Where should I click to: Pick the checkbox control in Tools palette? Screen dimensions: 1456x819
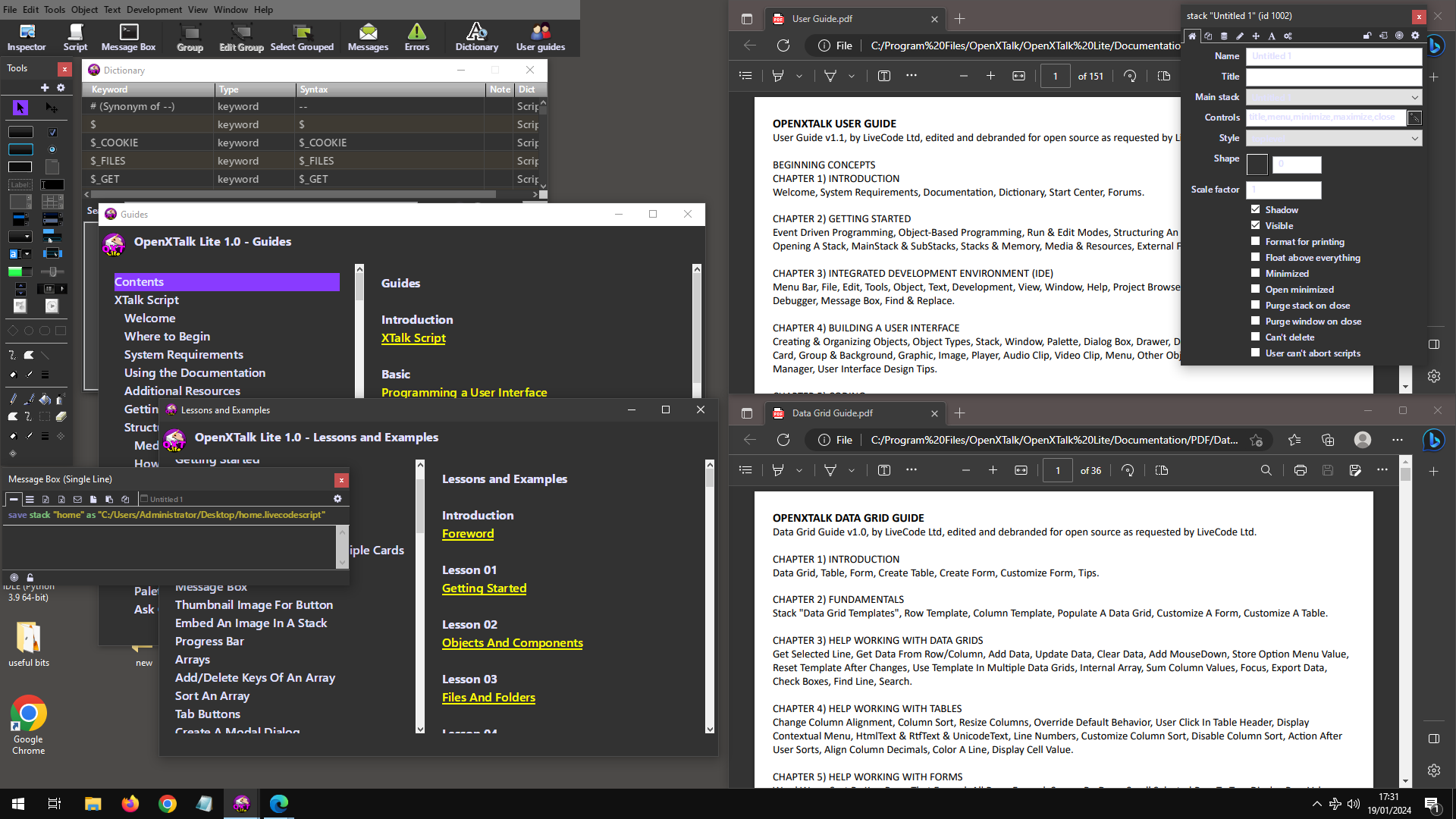point(52,132)
